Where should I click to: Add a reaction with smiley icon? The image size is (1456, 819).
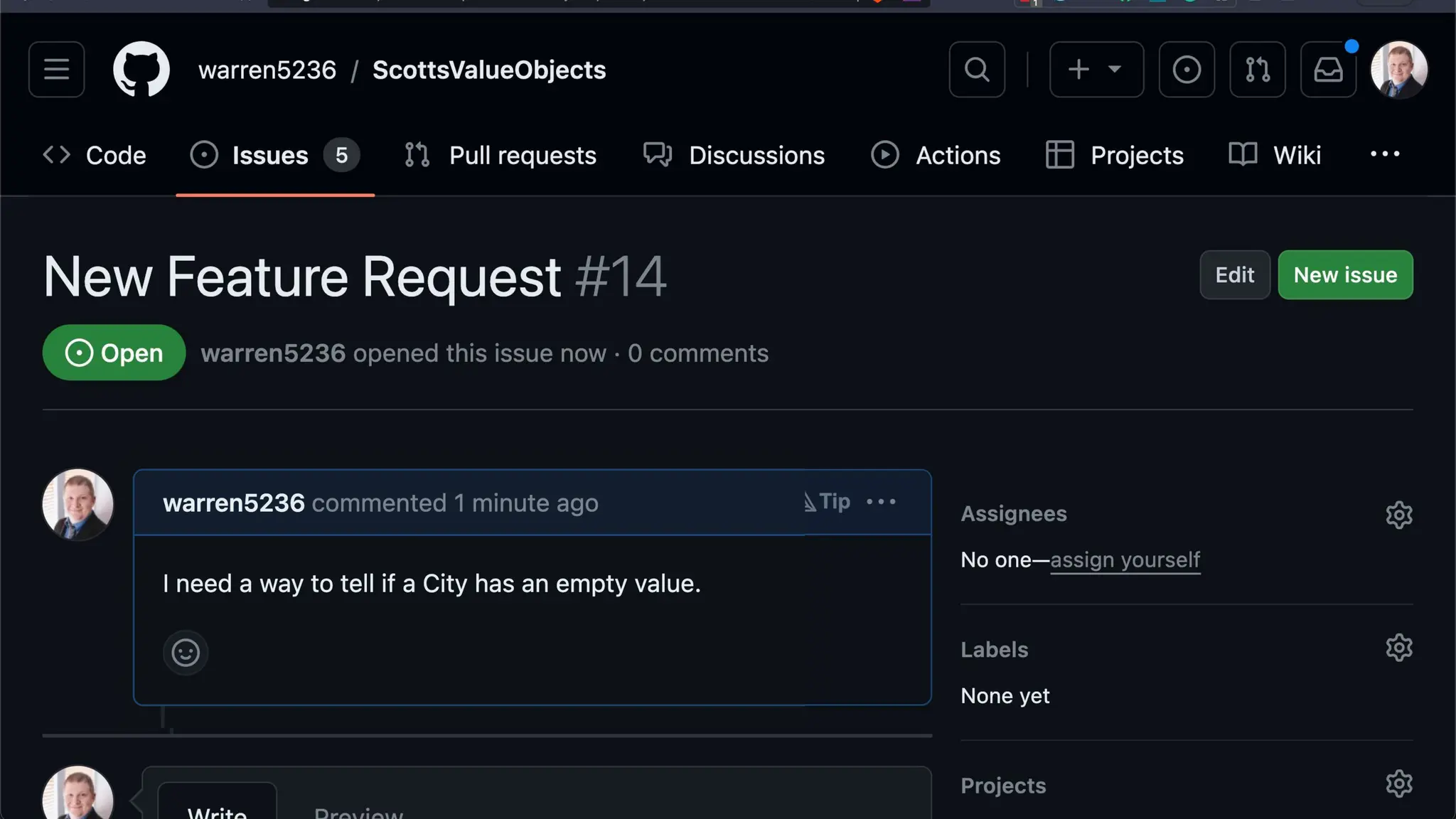[186, 653]
